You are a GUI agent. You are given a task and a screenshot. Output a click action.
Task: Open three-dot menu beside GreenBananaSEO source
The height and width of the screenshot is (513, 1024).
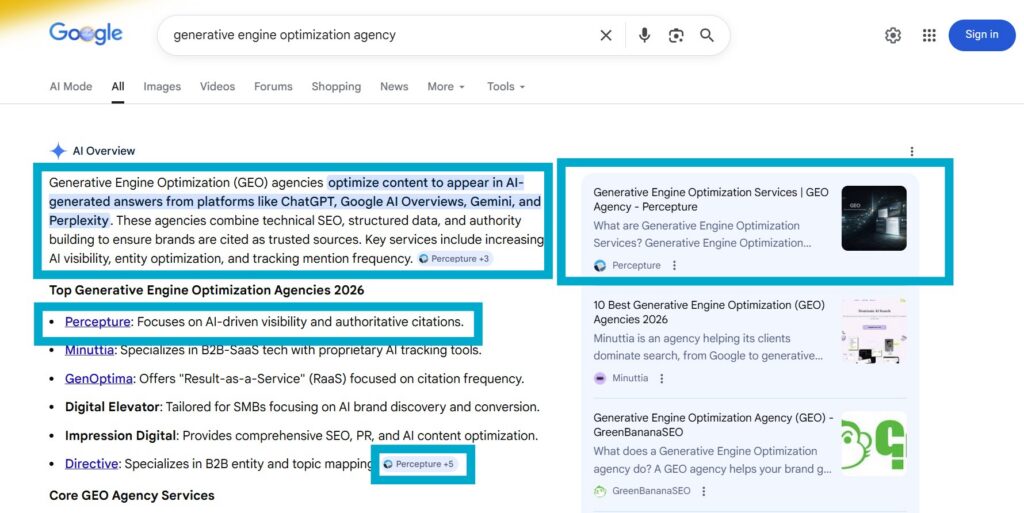[704, 491]
